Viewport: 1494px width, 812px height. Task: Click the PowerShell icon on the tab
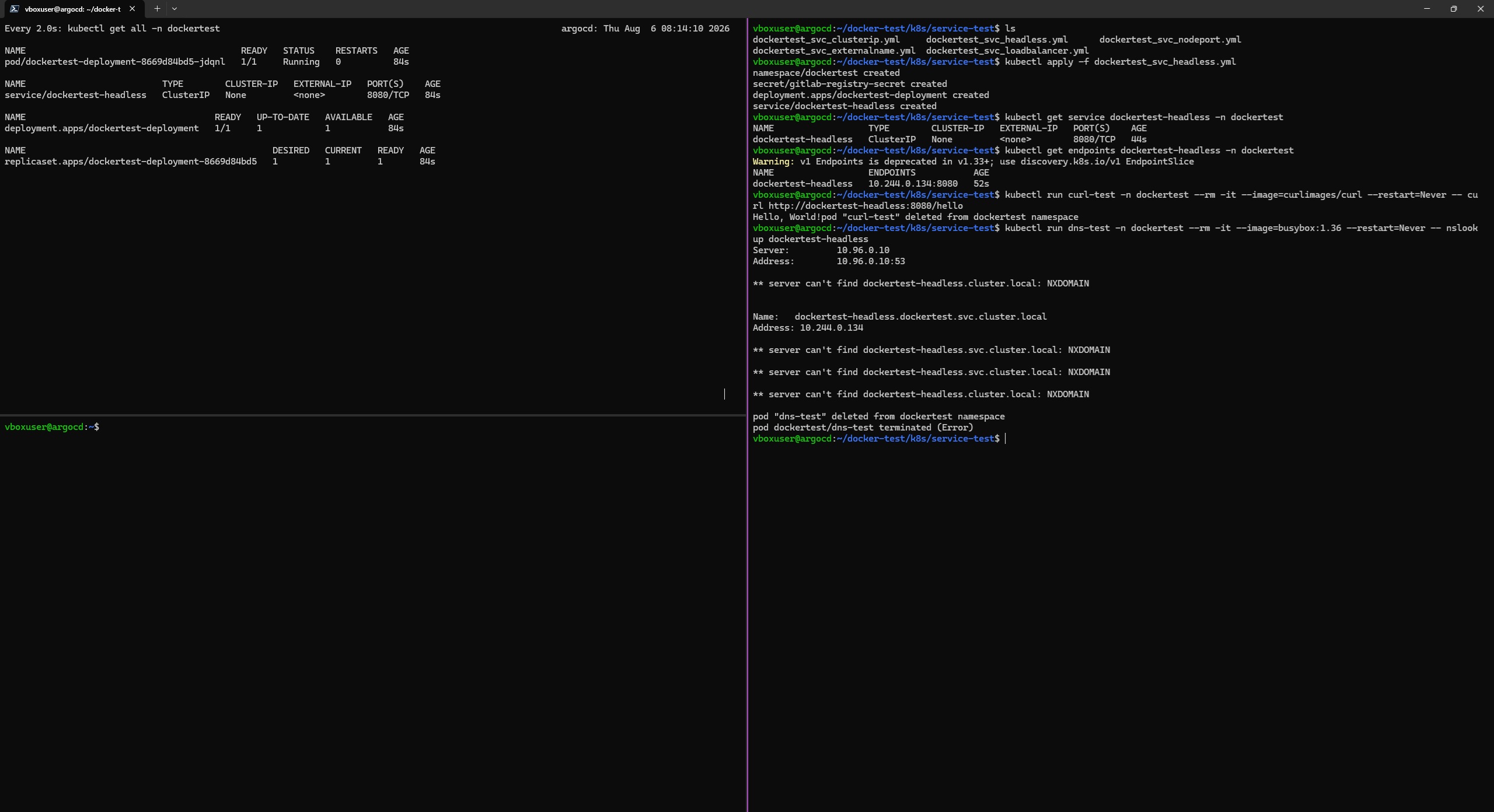coord(15,9)
